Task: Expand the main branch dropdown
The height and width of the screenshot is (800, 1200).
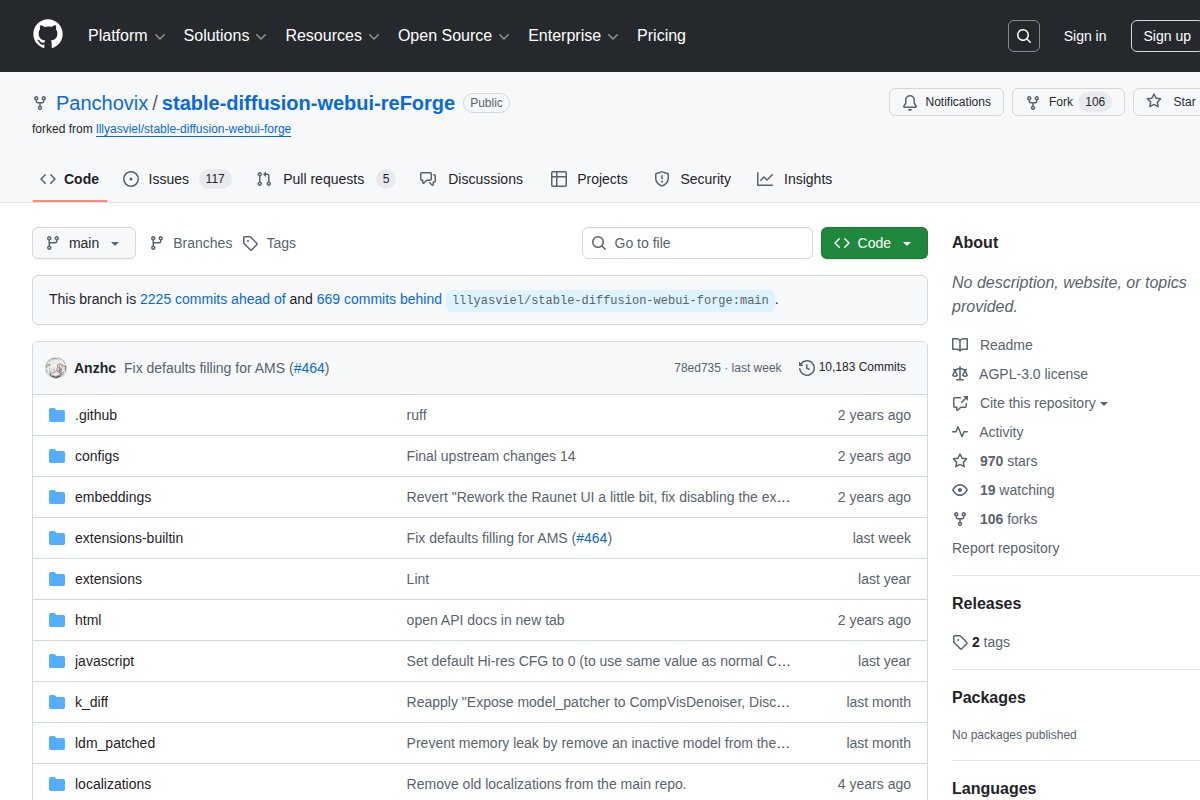Action: (83, 243)
